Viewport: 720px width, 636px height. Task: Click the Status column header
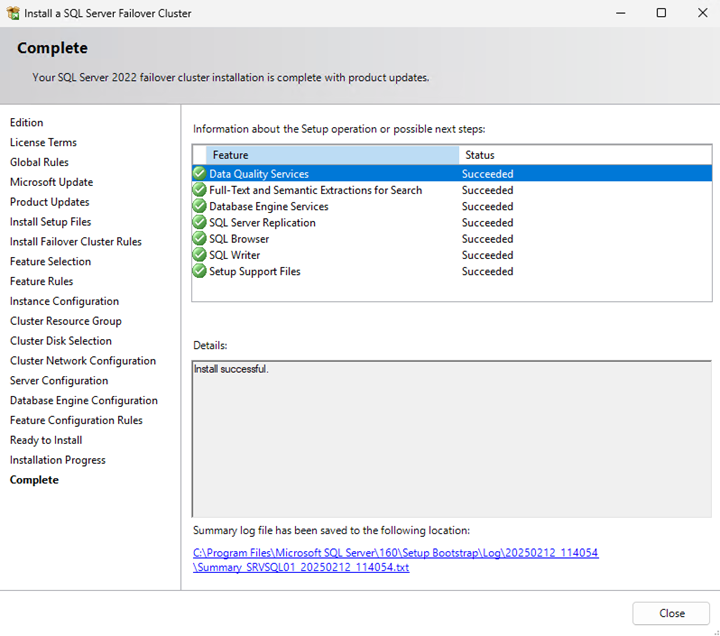coord(585,155)
